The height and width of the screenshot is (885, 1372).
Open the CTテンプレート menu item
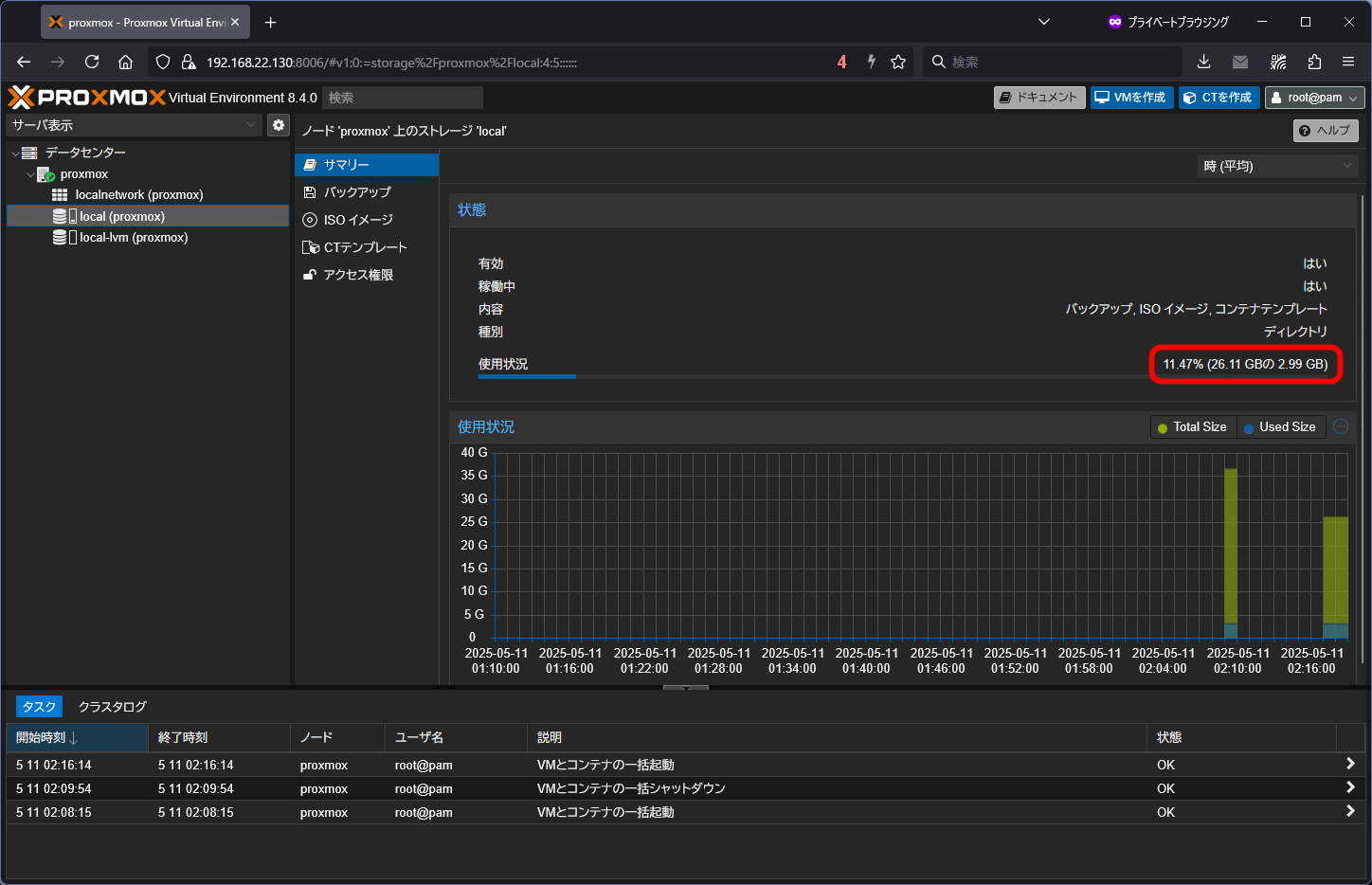click(x=367, y=247)
